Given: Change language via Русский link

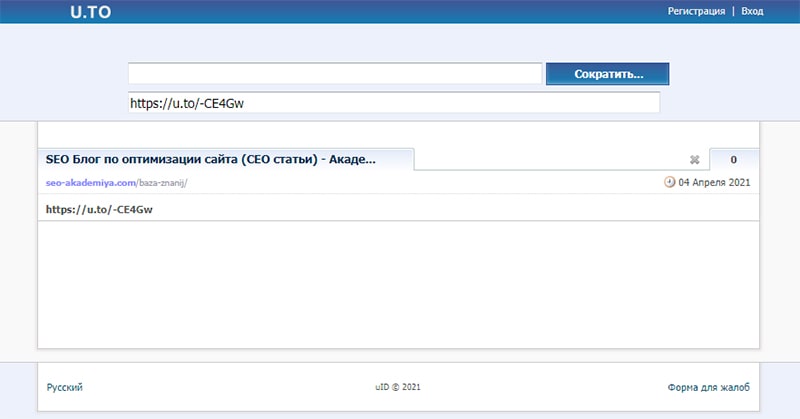Looking at the screenshot, I should pos(65,387).
